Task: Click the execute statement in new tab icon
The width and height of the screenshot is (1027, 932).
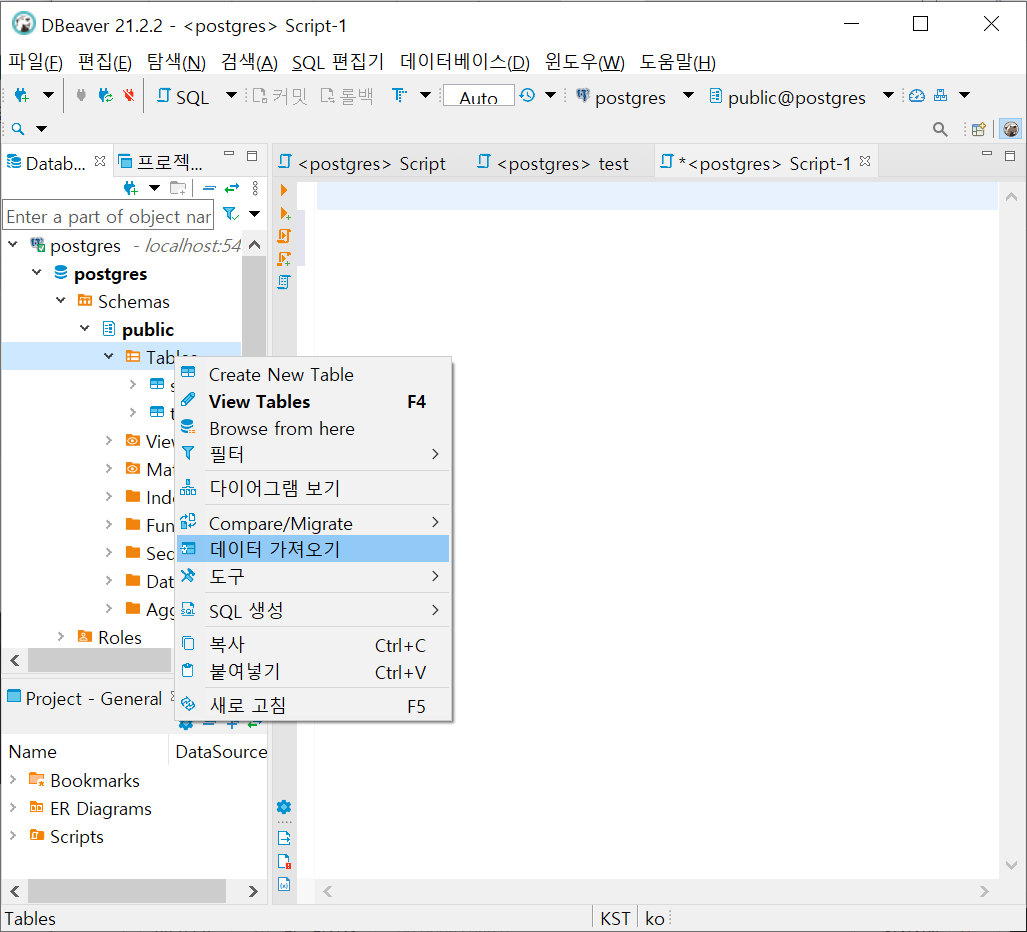Action: tap(285, 214)
